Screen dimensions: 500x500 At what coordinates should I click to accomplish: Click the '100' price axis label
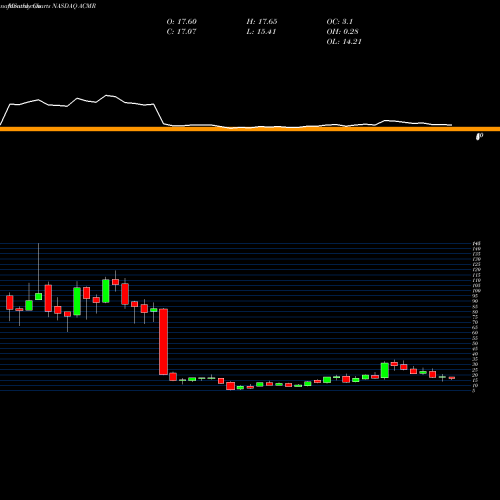coord(477,291)
